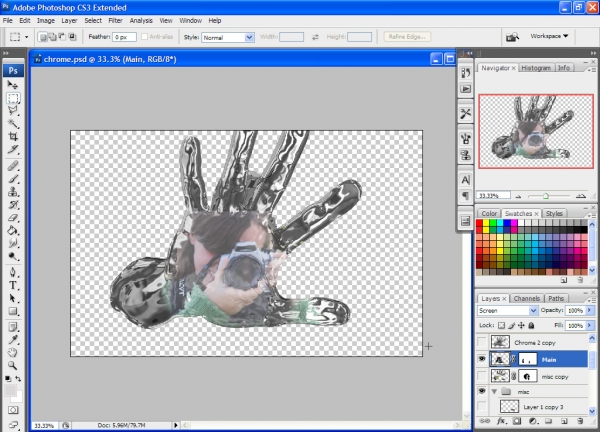Add layer style with fx icon
600x432 pixels.
coord(501,421)
